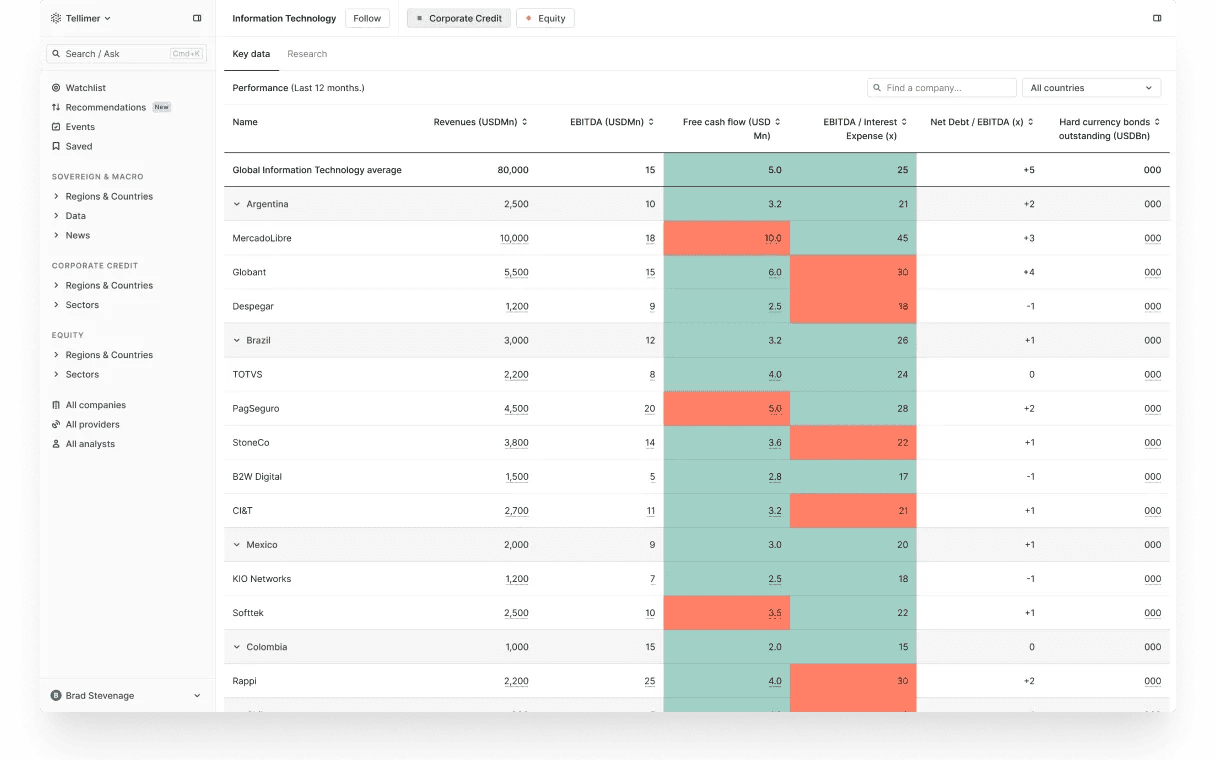The image size is (1216, 760).
Task: Click the All companies building icon
Action: click(x=56, y=405)
